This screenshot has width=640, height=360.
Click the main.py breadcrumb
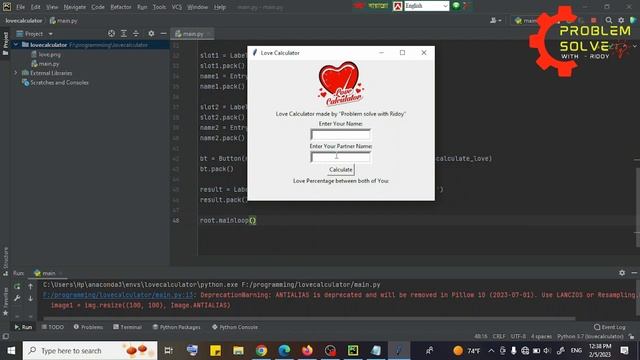click(x=64, y=20)
